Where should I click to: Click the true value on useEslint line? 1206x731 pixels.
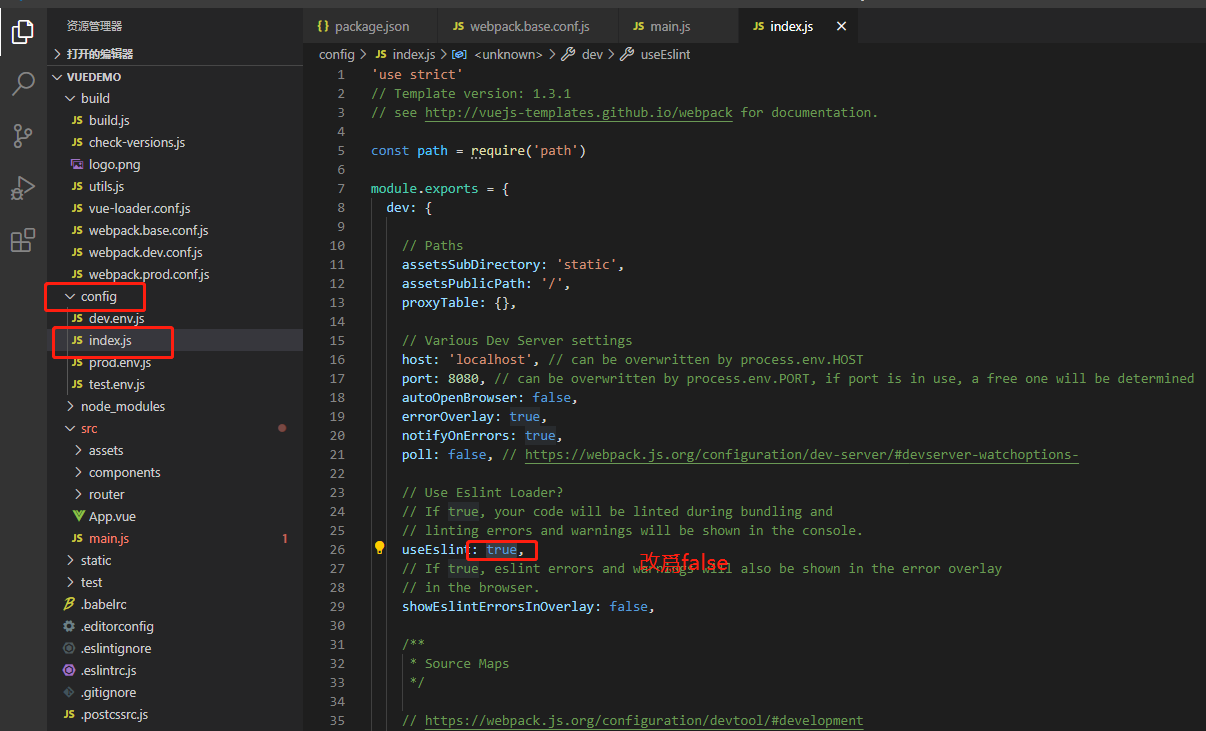tap(501, 549)
